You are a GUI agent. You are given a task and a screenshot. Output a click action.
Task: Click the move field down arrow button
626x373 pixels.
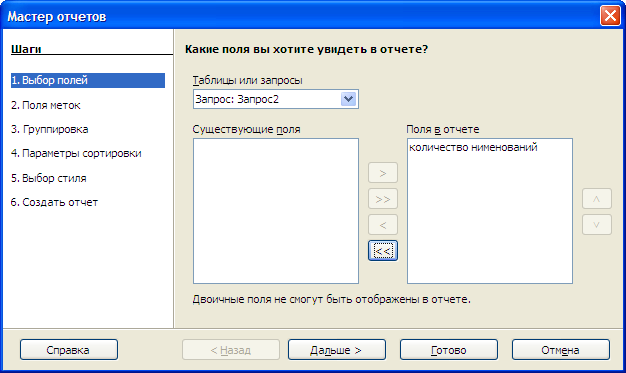point(596,225)
